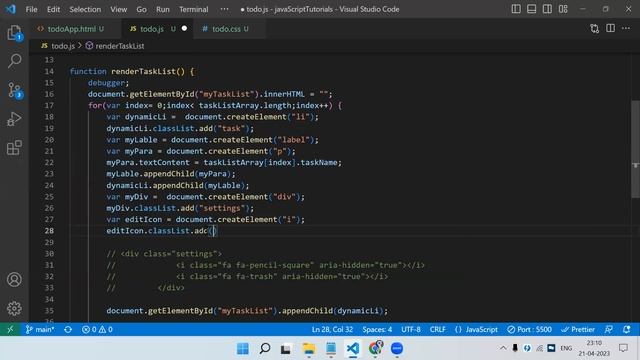The height and width of the screenshot is (360, 640).
Task: Click the Prettier status item
Action: pyautogui.click(x=578, y=329)
